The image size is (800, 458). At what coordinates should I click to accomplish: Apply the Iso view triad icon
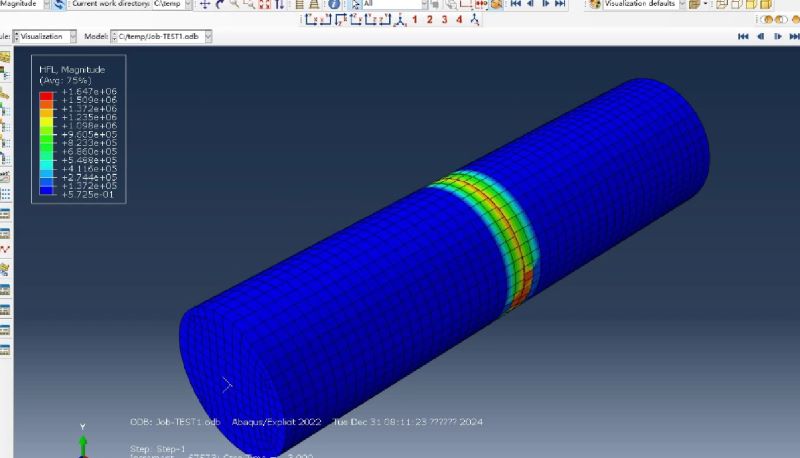(x=400, y=20)
